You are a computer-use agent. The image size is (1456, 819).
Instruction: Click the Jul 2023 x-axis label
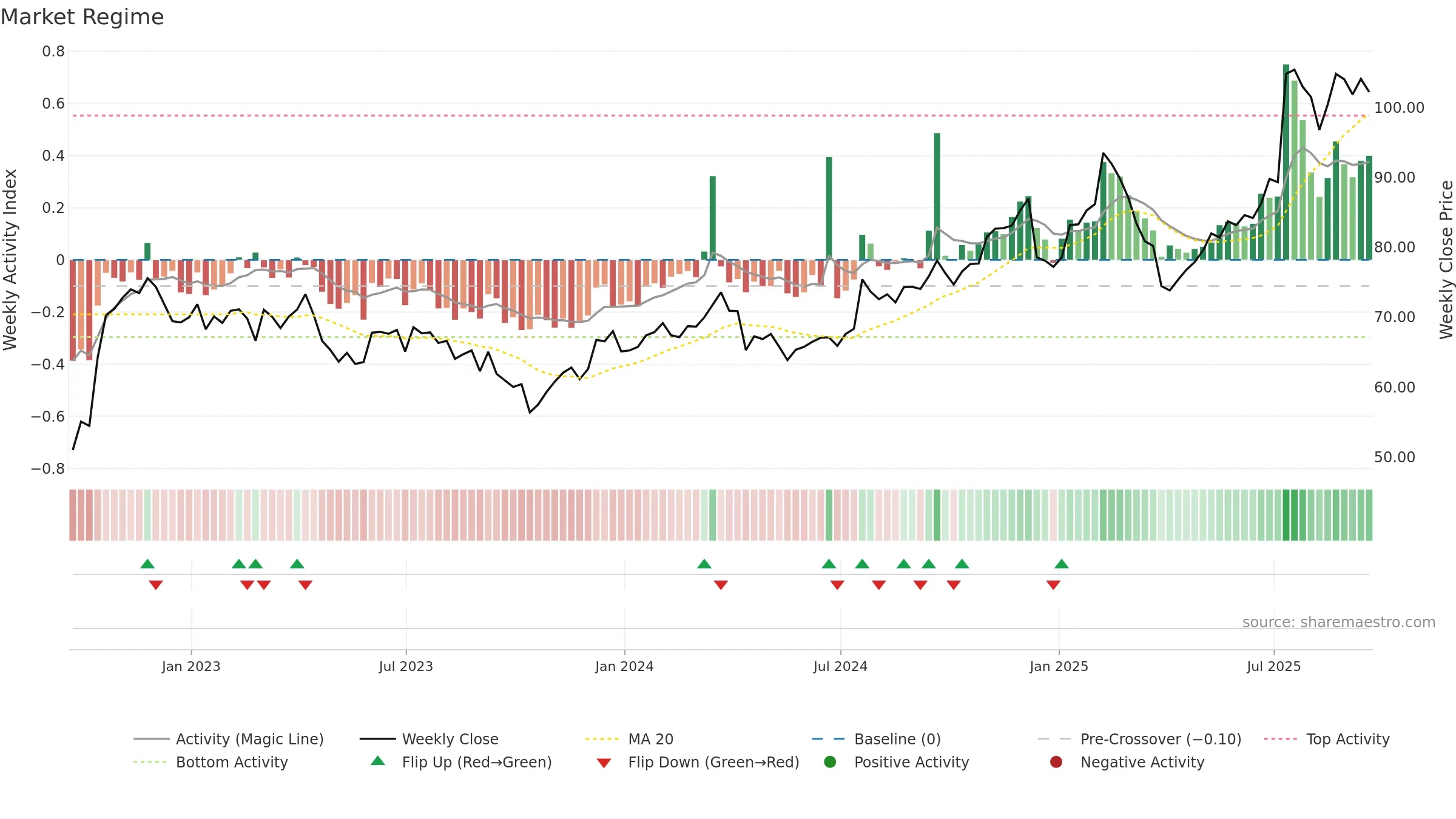tap(406, 666)
